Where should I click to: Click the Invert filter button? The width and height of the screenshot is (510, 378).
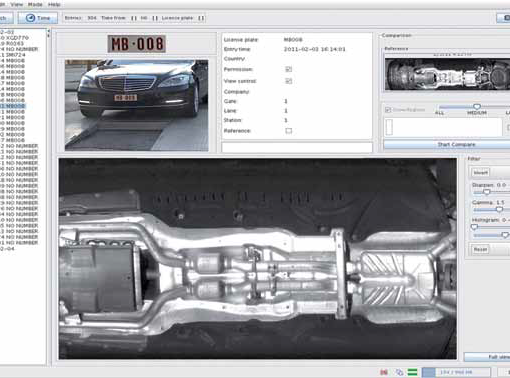pos(481,173)
